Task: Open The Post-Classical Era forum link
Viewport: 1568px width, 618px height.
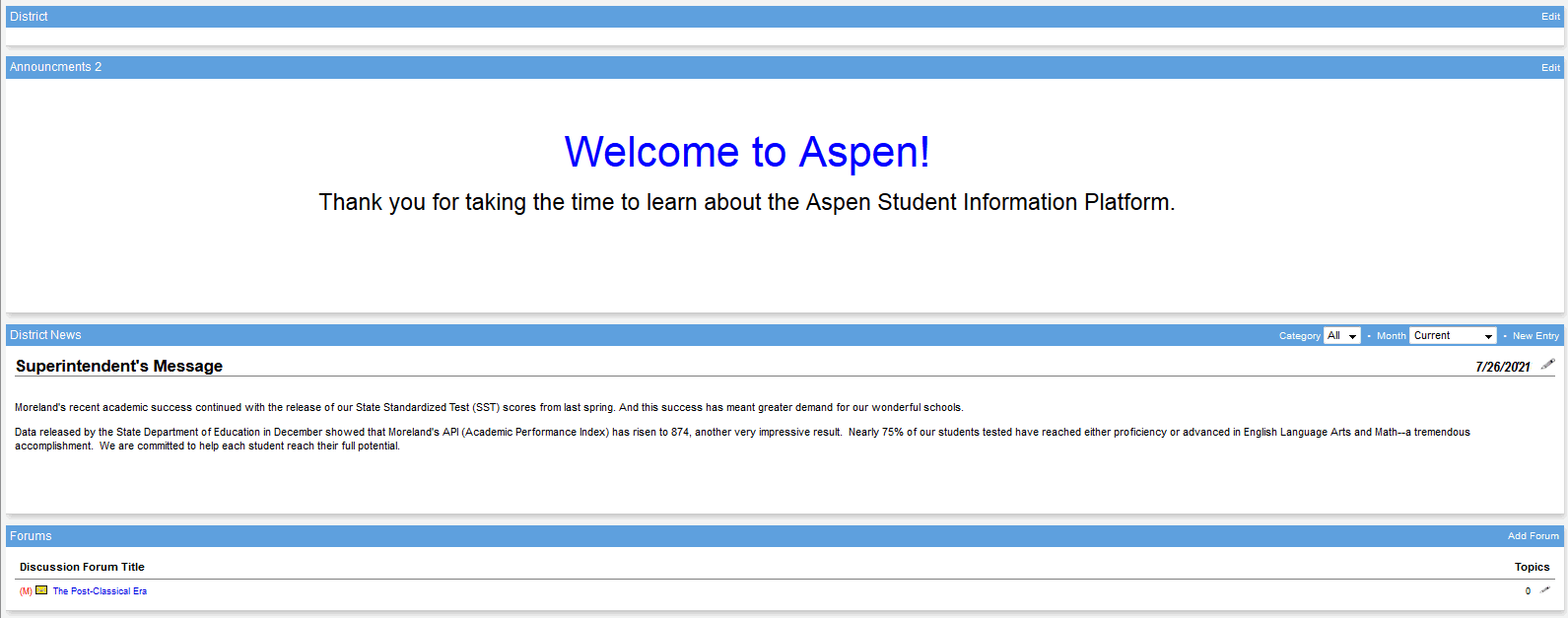Action: 100,591
